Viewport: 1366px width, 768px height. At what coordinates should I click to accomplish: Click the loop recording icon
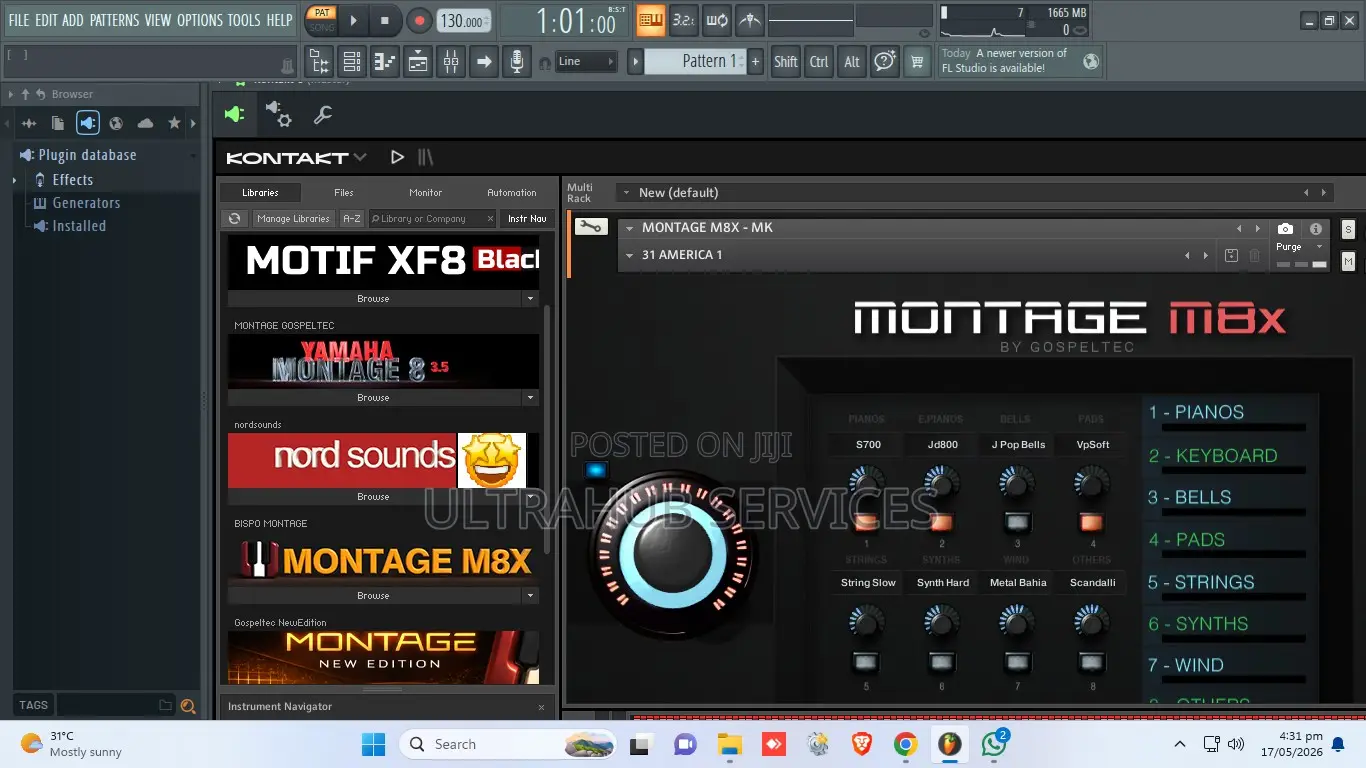tap(717, 20)
